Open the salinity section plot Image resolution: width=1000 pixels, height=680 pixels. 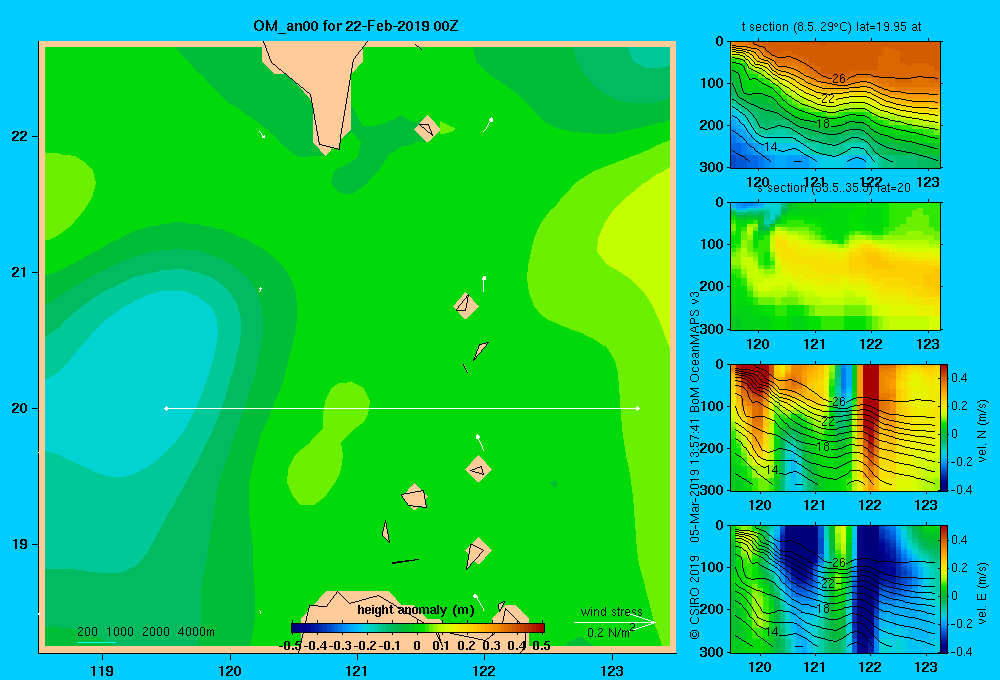tap(835, 266)
